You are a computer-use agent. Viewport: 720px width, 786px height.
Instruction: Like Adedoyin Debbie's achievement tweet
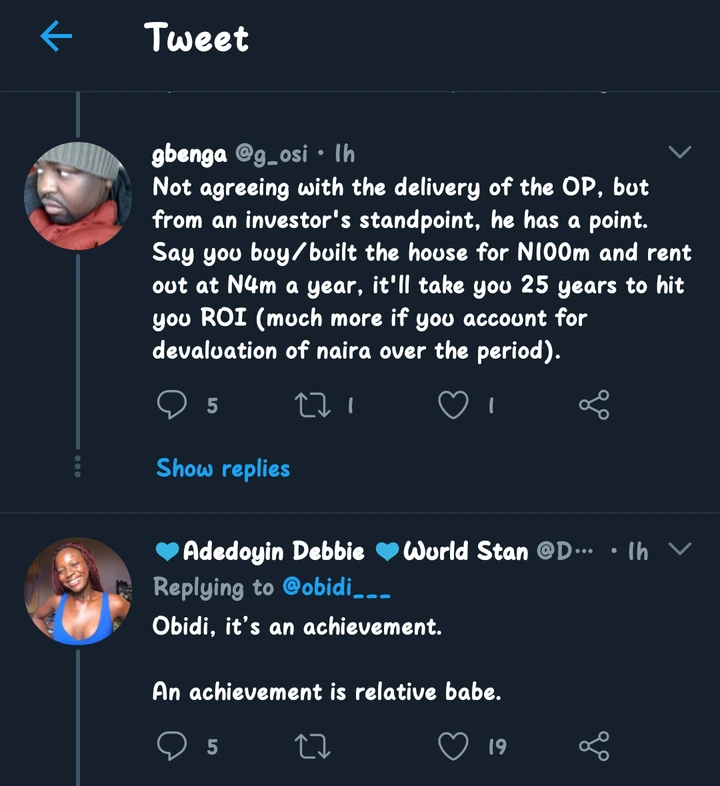click(x=454, y=745)
